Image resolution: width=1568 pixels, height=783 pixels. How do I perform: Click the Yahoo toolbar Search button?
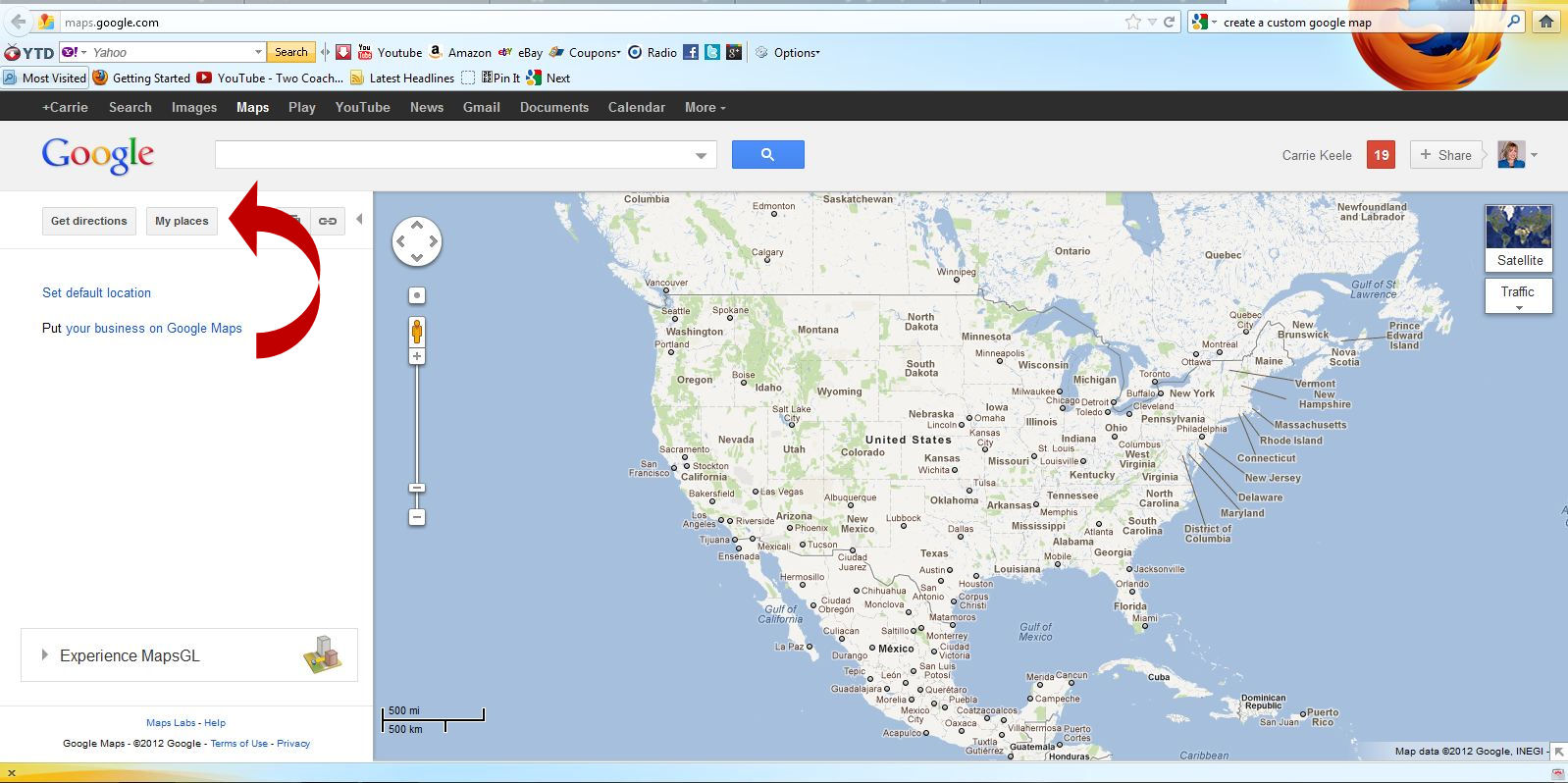[x=290, y=52]
